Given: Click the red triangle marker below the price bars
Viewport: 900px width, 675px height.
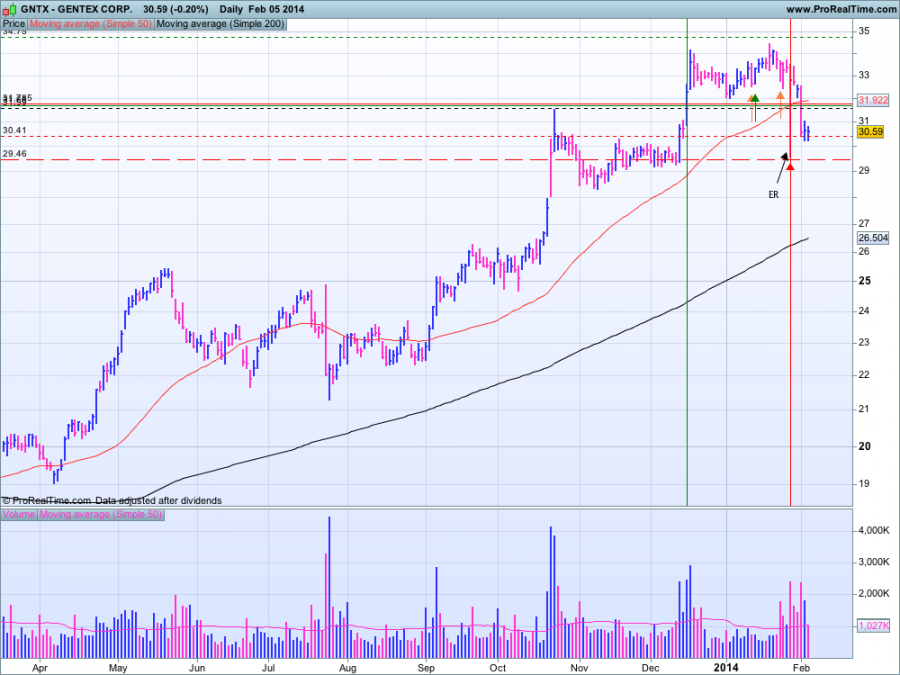Looking at the screenshot, I should click(790, 166).
